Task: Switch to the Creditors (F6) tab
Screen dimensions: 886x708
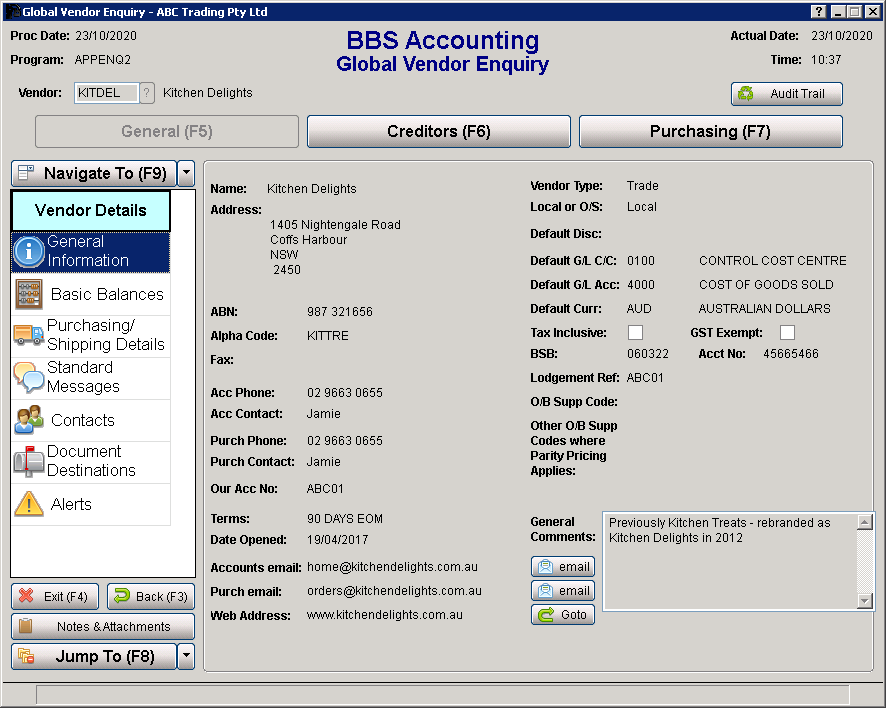Action: [x=438, y=131]
